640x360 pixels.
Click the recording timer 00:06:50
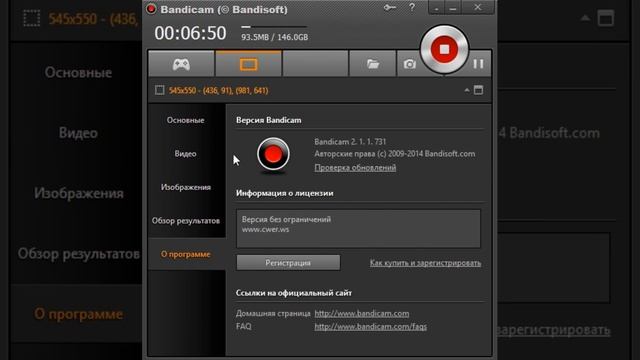click(x=190, y=33)
